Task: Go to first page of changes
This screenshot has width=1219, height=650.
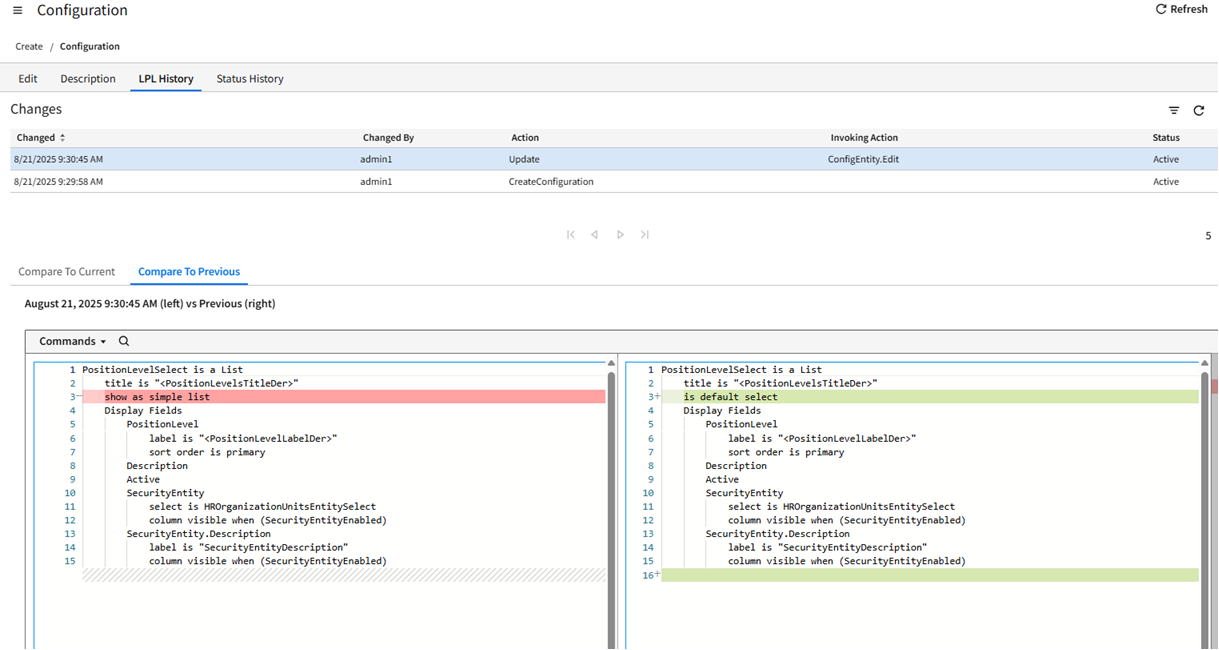Action: pos(571,235)
